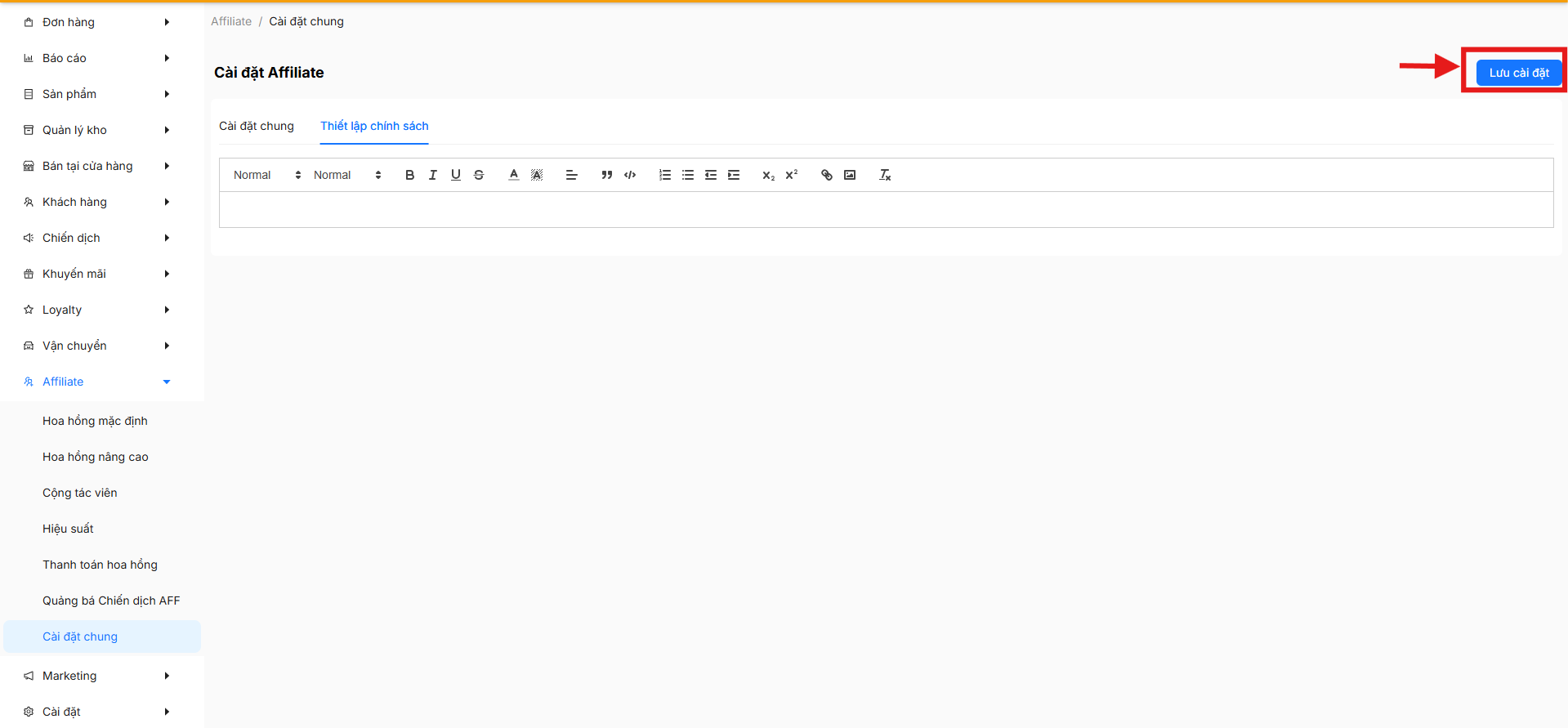Expand the Báo cáo menu arrow
This screenshot has width=1568, height=728.
pos(167,58)
